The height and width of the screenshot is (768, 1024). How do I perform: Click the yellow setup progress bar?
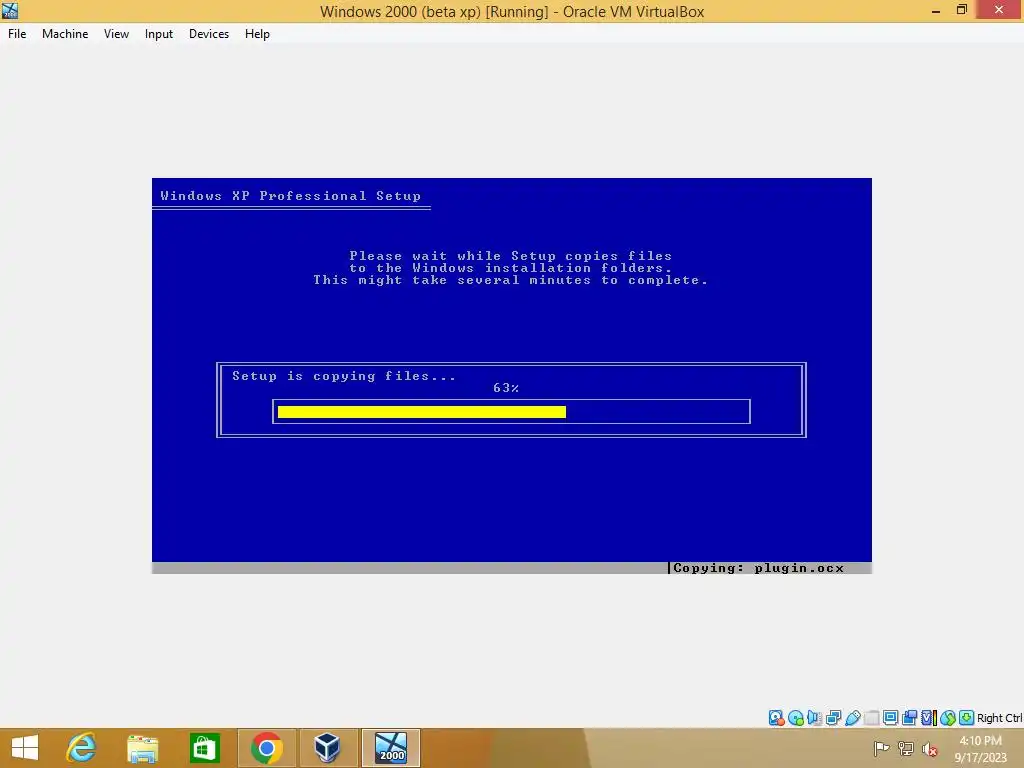422,411
